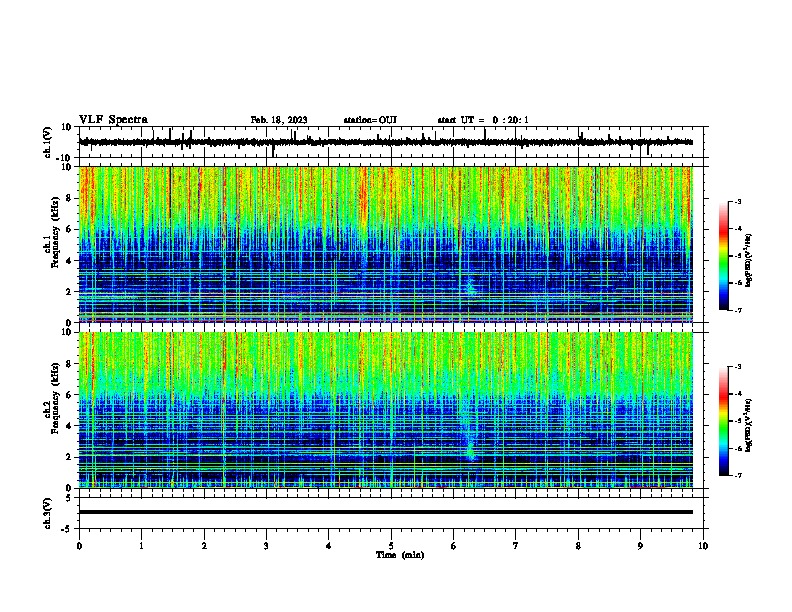The height and width of the screenshot is (612, 792).
Task: Click the "8" kHz tick on the ch.1 frequency axis
Action: (x=70, y=198)
